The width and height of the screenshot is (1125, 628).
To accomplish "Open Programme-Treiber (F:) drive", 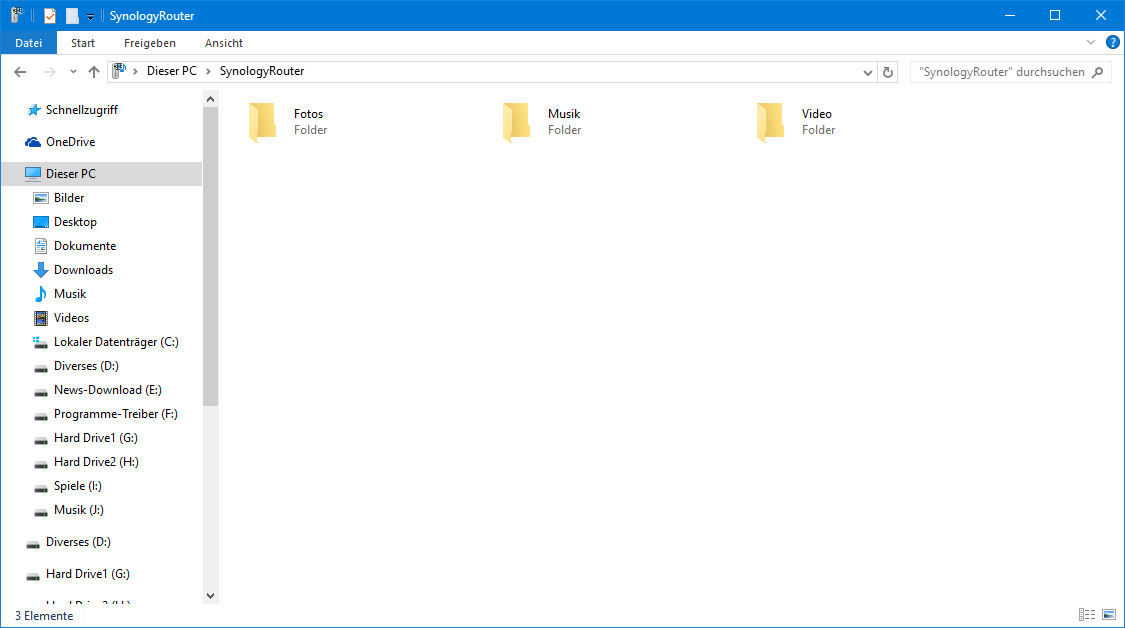I will tap(116, 414).
